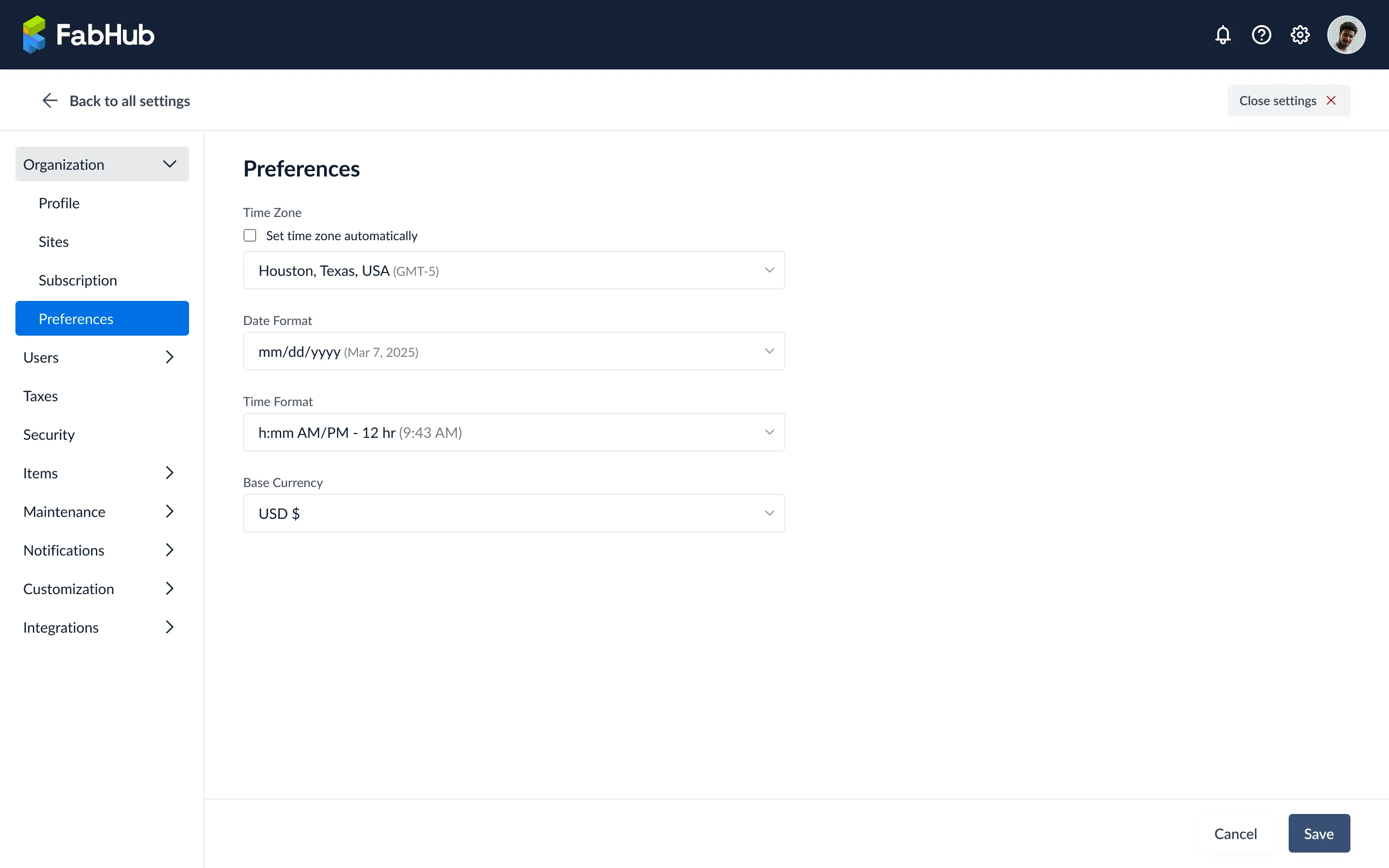Open the Time Zone dropdown

[514, 270]
